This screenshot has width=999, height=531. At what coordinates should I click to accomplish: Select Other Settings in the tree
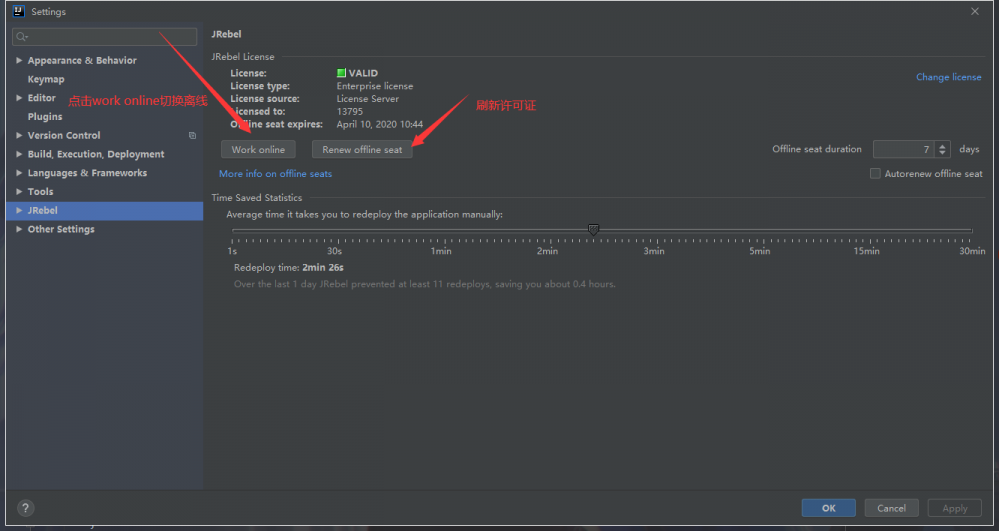coord(61,229)
